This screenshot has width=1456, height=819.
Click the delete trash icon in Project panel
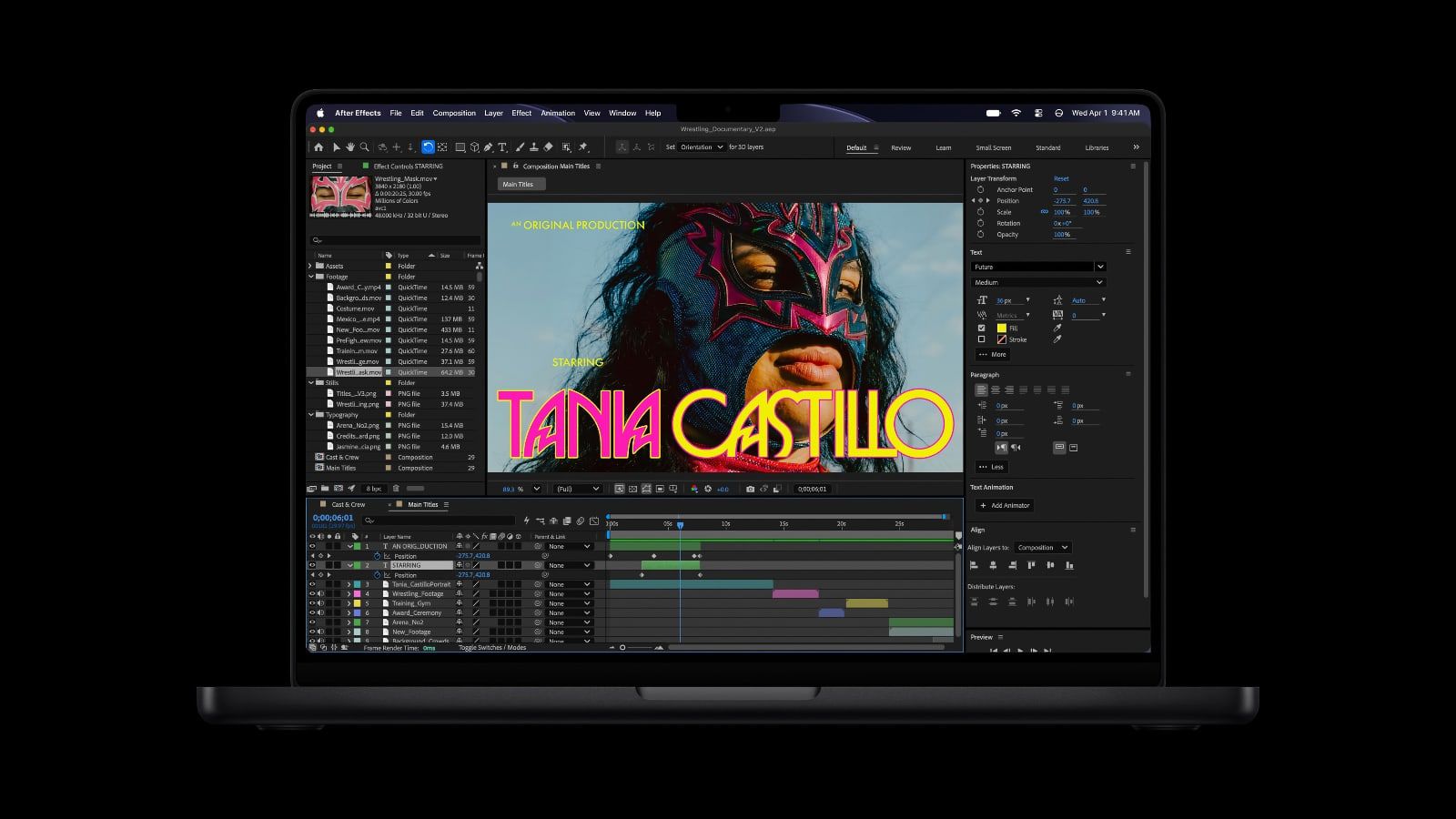tap(396, 489)
